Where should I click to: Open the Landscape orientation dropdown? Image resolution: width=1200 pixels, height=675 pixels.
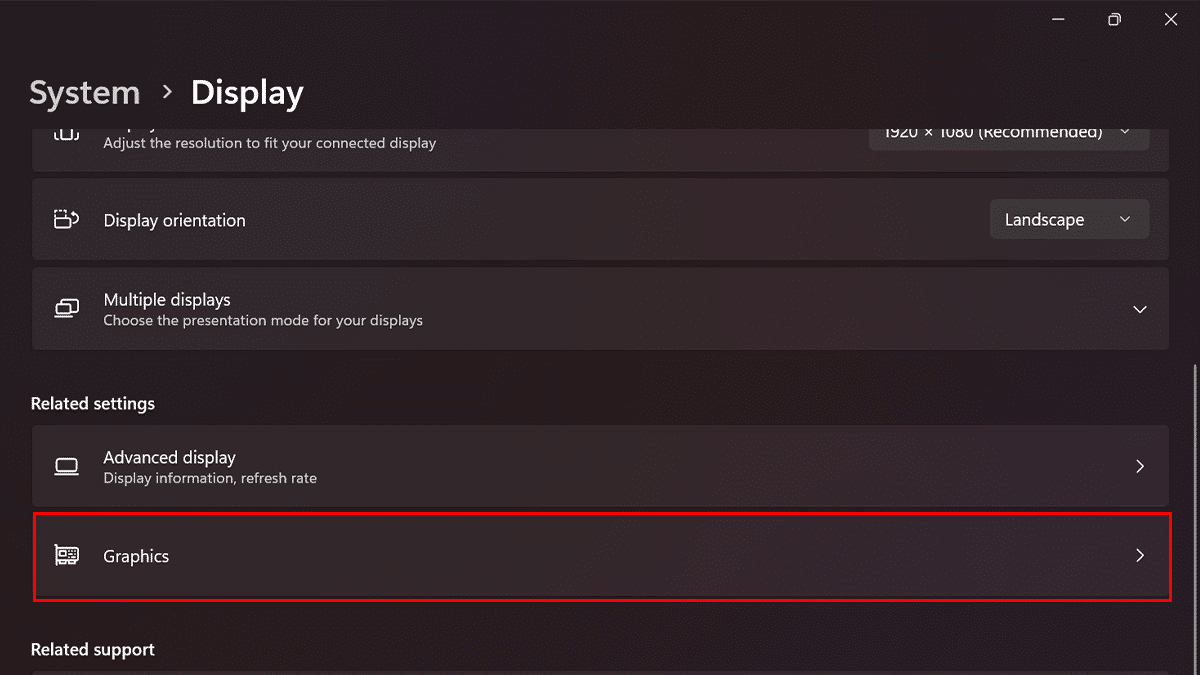point(1069,219)
